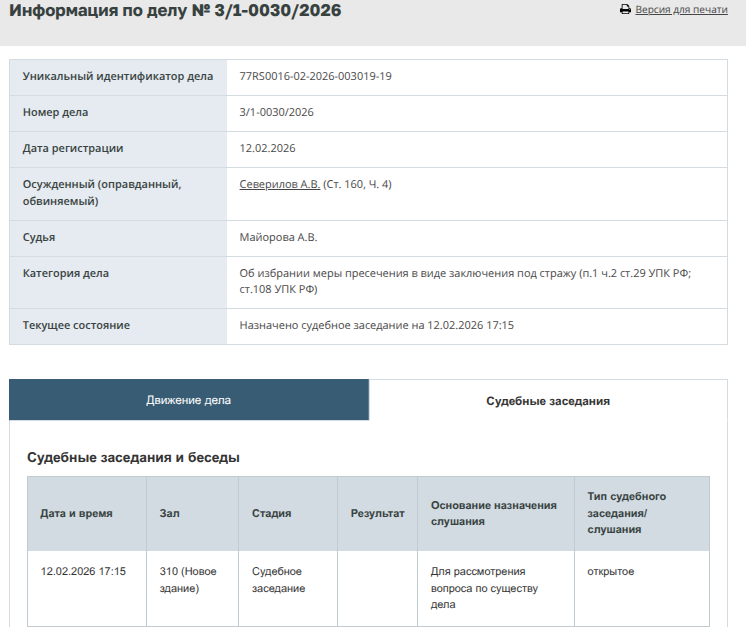Viewport: 746px width, 627px height.
Task: Open defendant link 'Северилов А.В.'
Action: pyautogui.click(x=280, y=185)
